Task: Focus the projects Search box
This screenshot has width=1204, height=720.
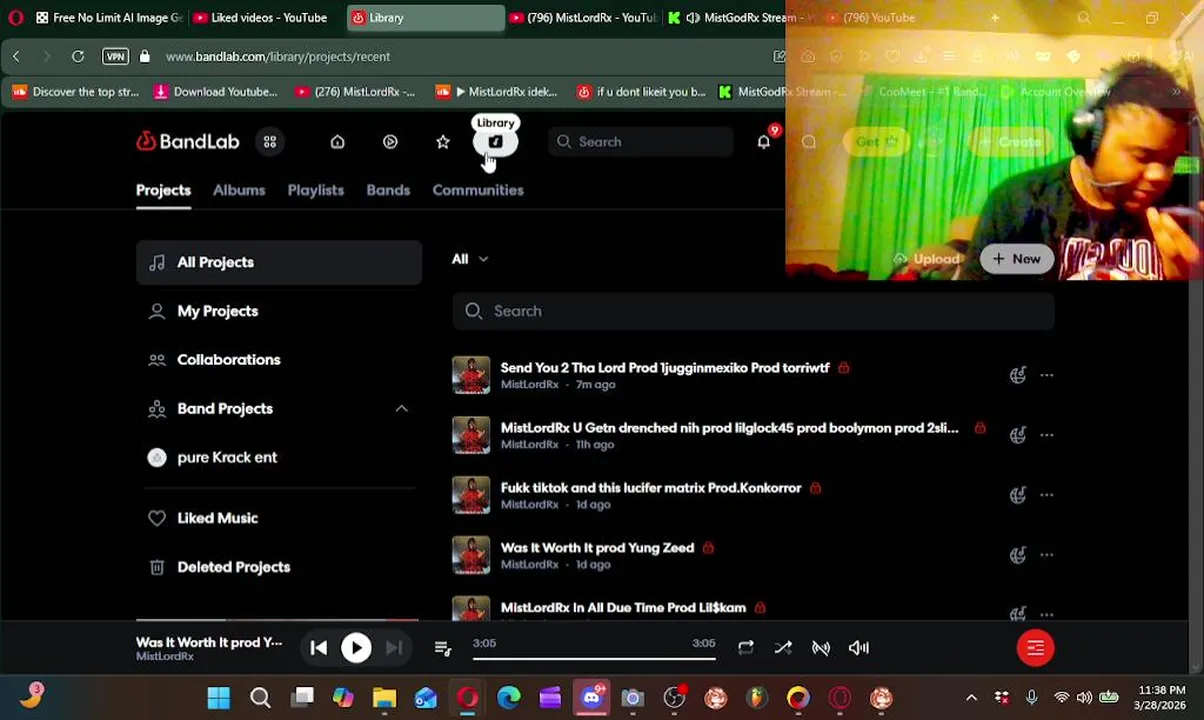Action: pyautogui.click(x=753, y=311)
